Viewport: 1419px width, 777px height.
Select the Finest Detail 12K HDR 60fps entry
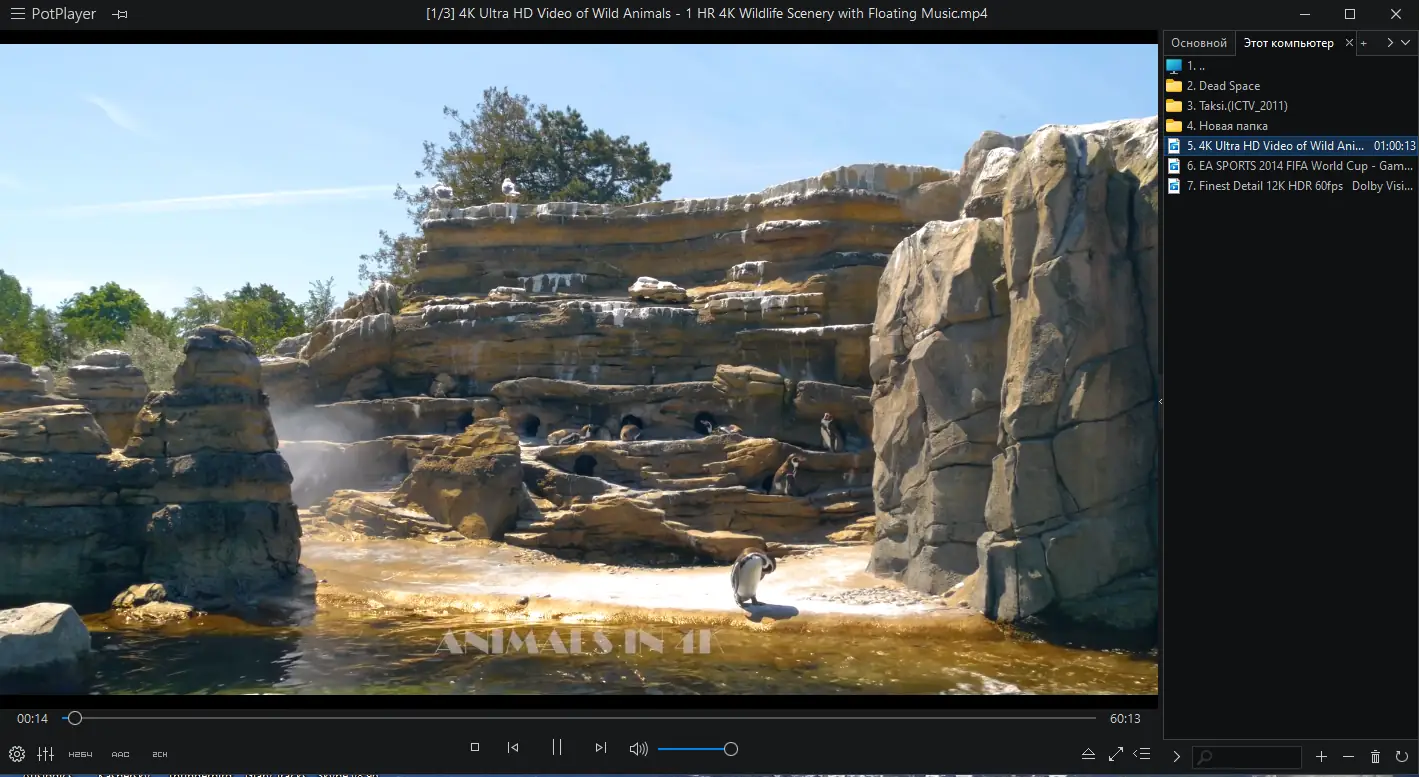[1290, 186]
